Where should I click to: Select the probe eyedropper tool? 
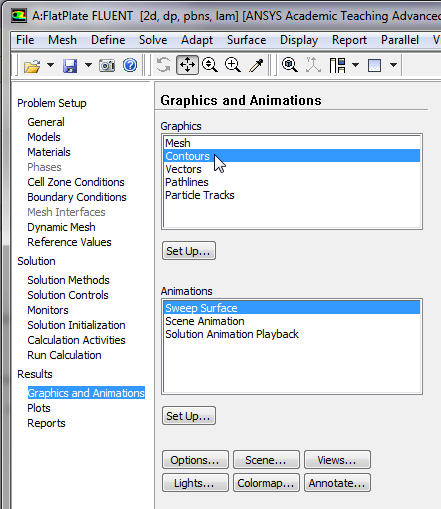[256, 65]
